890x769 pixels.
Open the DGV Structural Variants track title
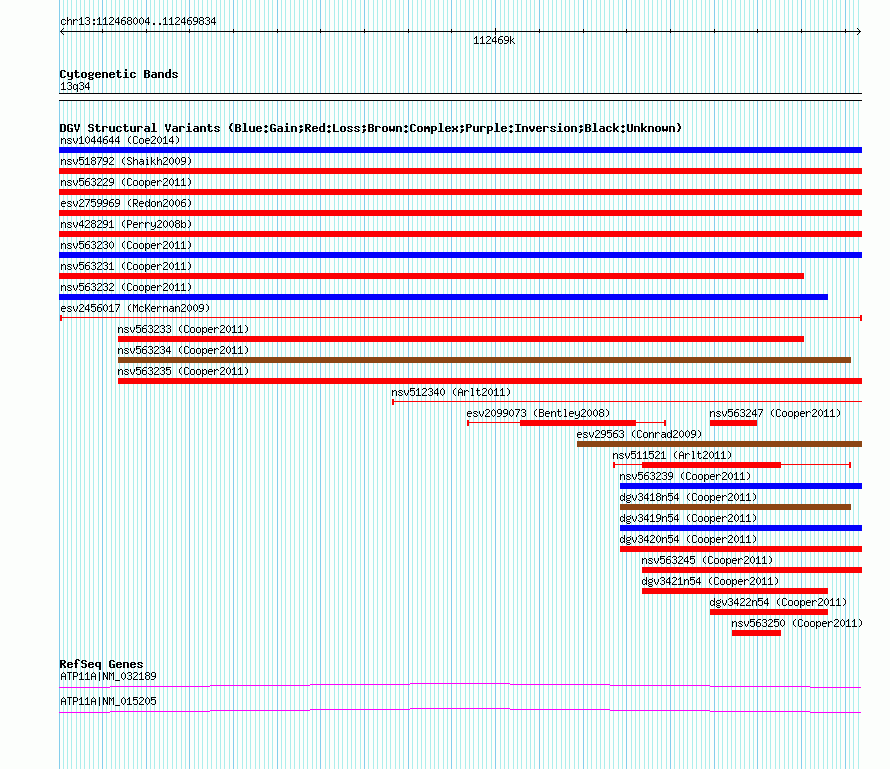click(x=371, y=128)
